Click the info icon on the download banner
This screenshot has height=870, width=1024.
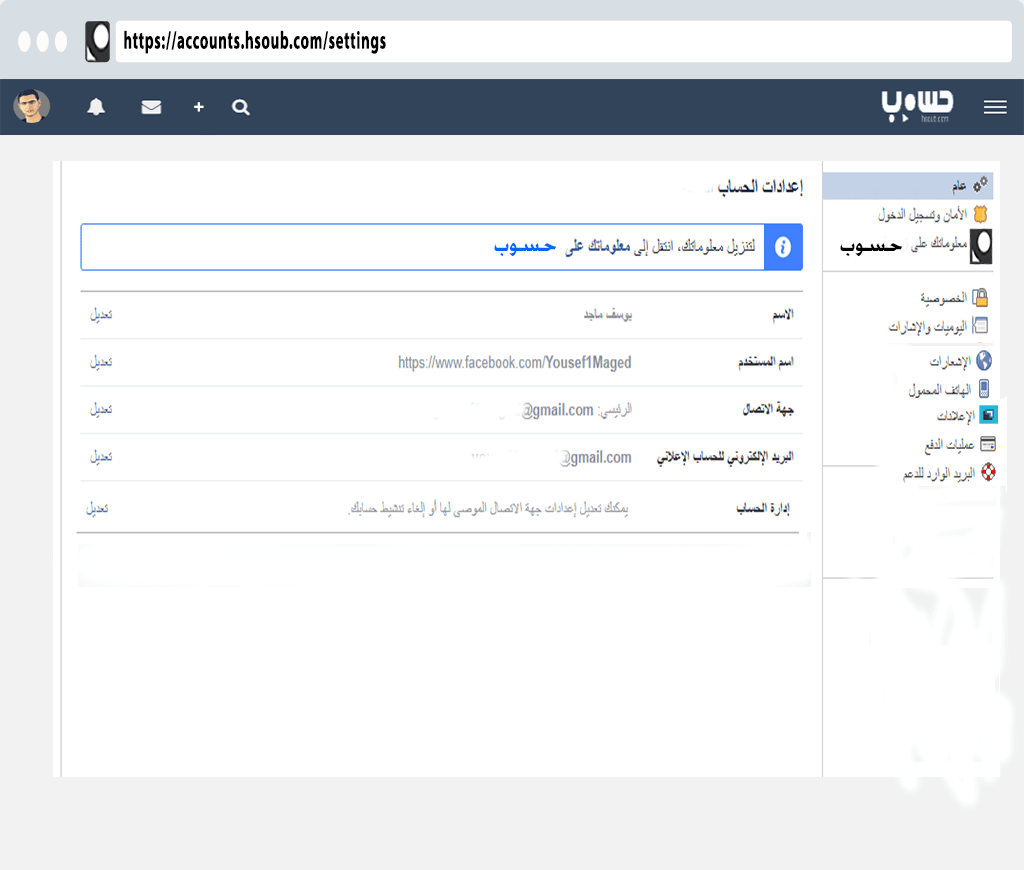point(783,247)
